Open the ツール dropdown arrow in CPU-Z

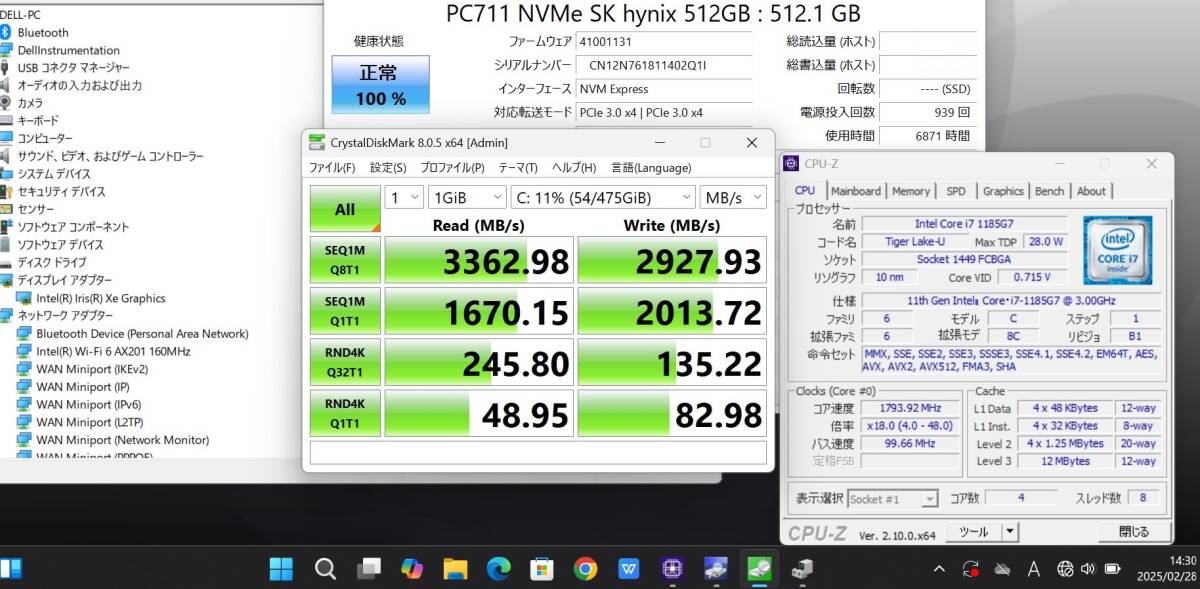1010,532
